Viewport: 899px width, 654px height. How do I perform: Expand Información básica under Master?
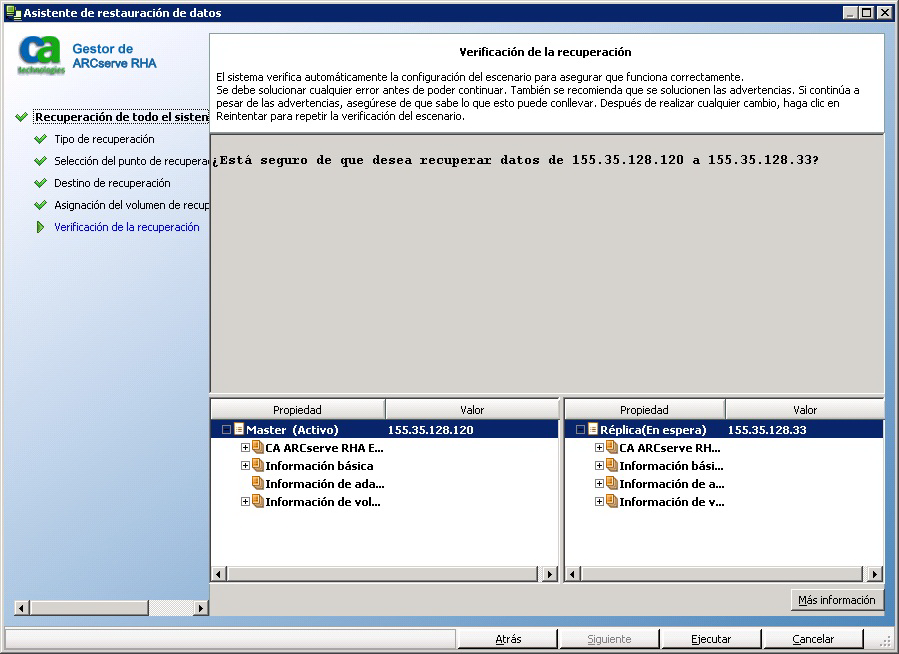tap(246, 466)
